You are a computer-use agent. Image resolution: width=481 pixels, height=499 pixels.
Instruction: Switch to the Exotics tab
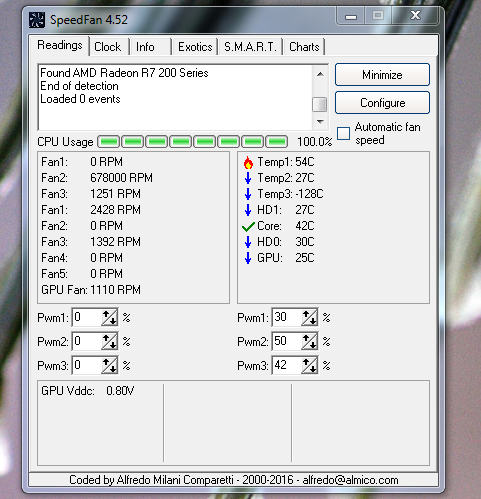195,47
